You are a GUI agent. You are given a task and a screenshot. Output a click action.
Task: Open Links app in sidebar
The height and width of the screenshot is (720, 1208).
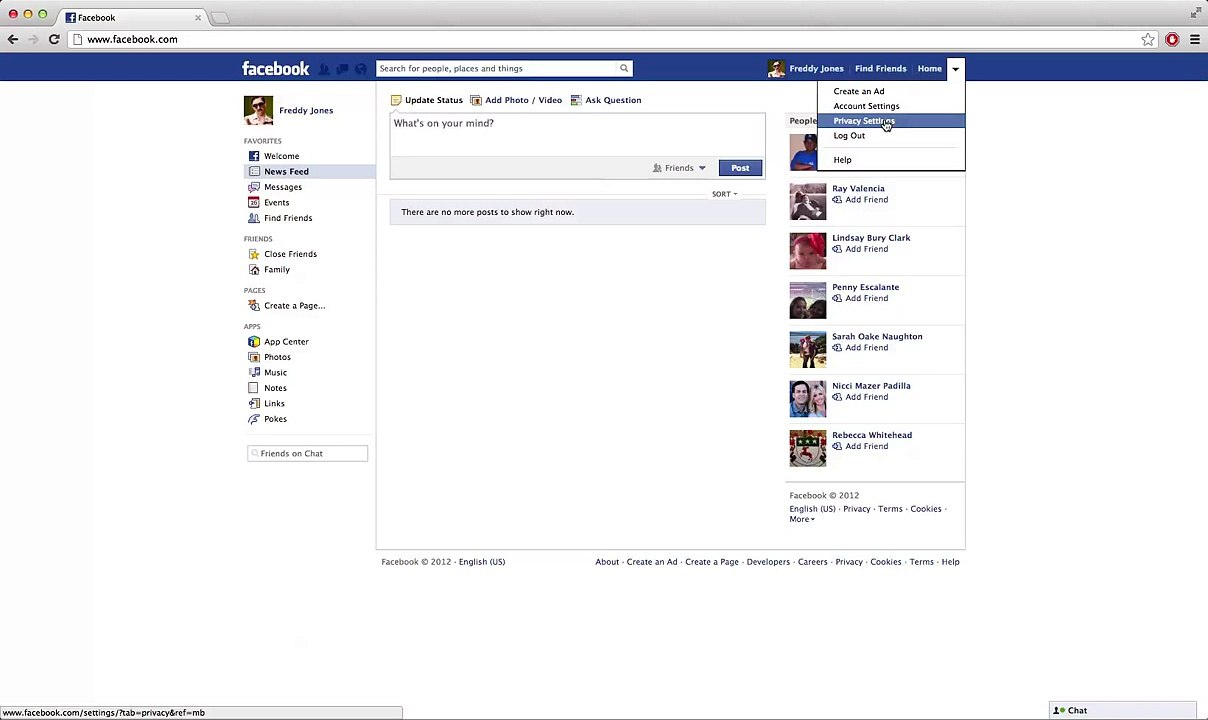coord(274,404)
